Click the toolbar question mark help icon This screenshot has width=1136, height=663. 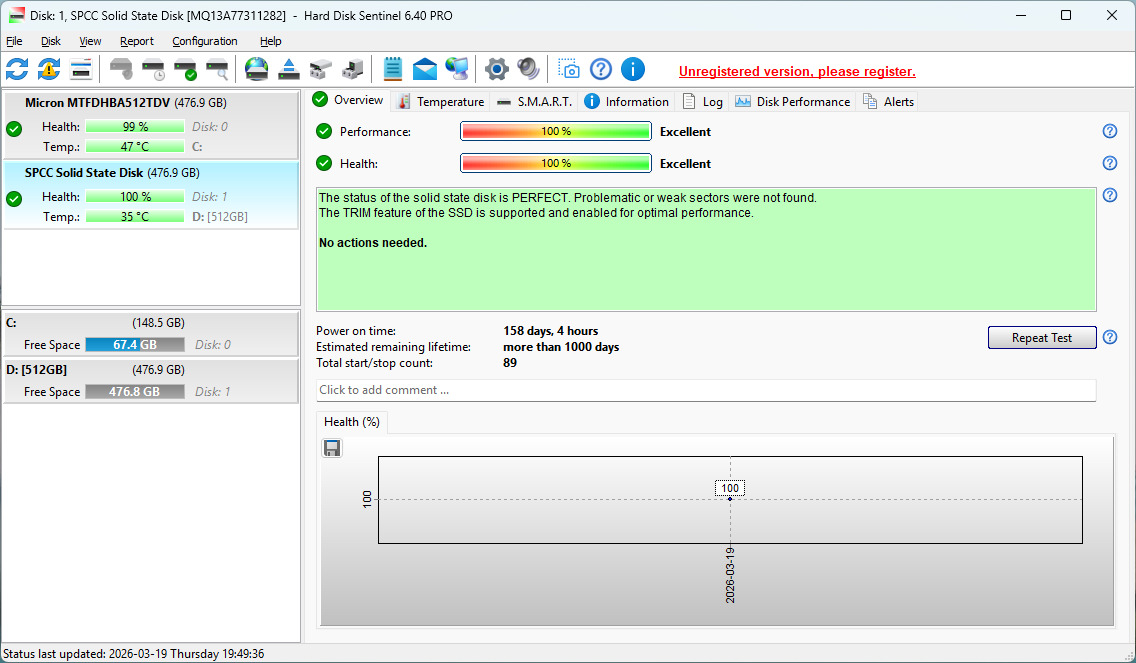pyautogui.click(x=601, y=70)
